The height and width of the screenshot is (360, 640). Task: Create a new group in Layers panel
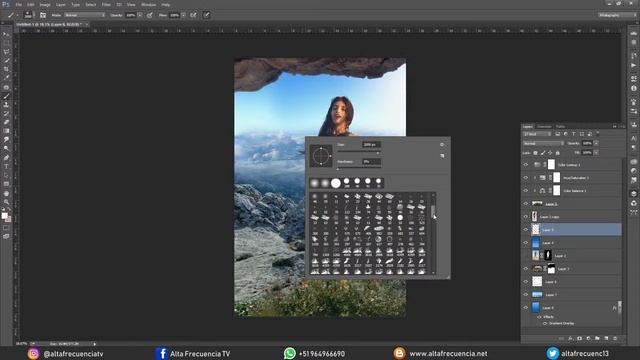(x=597, y=338)
